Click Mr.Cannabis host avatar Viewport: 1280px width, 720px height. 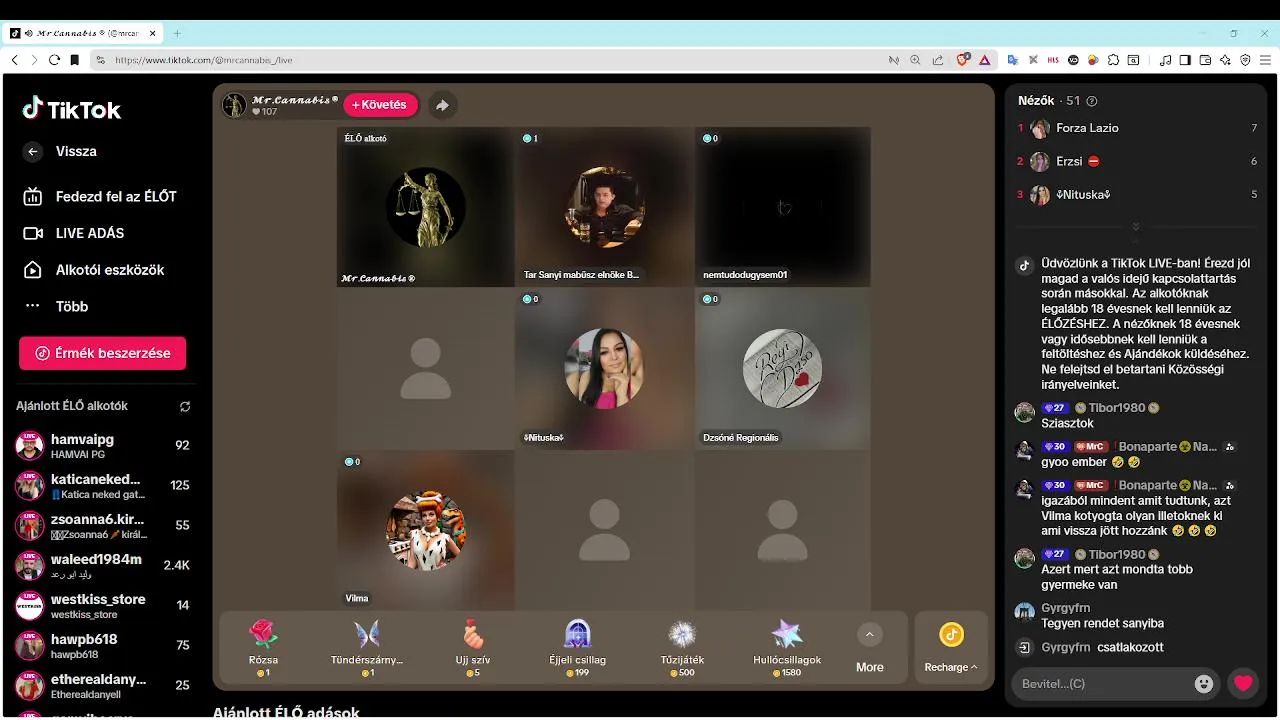(234, 105)
